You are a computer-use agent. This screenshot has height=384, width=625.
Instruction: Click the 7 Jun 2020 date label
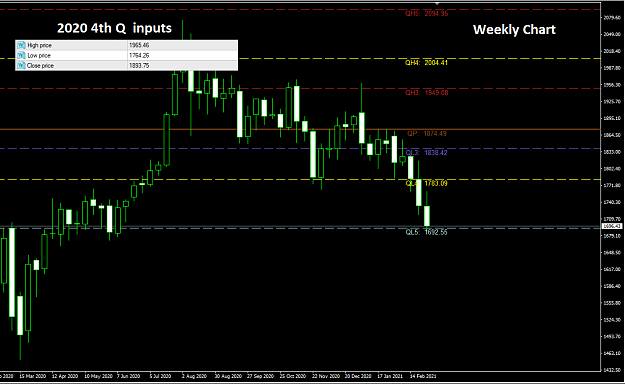(128, 376)
